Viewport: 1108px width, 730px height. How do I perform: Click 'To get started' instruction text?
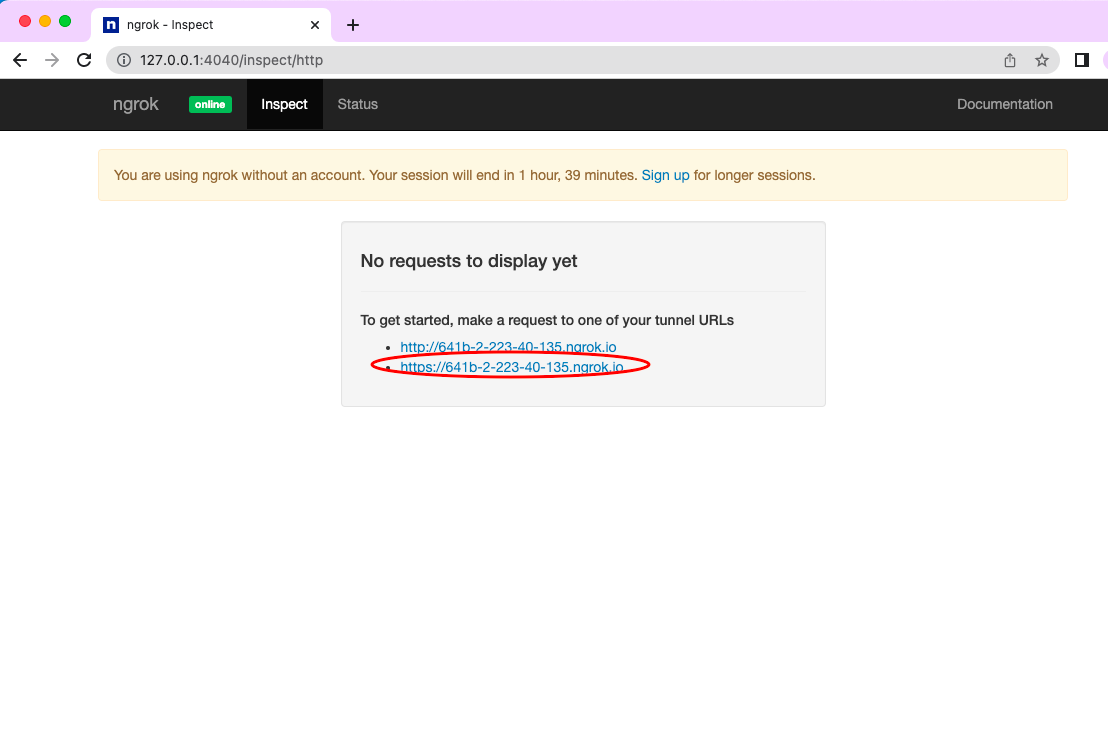pyautogui.click(x=547, y=320)
